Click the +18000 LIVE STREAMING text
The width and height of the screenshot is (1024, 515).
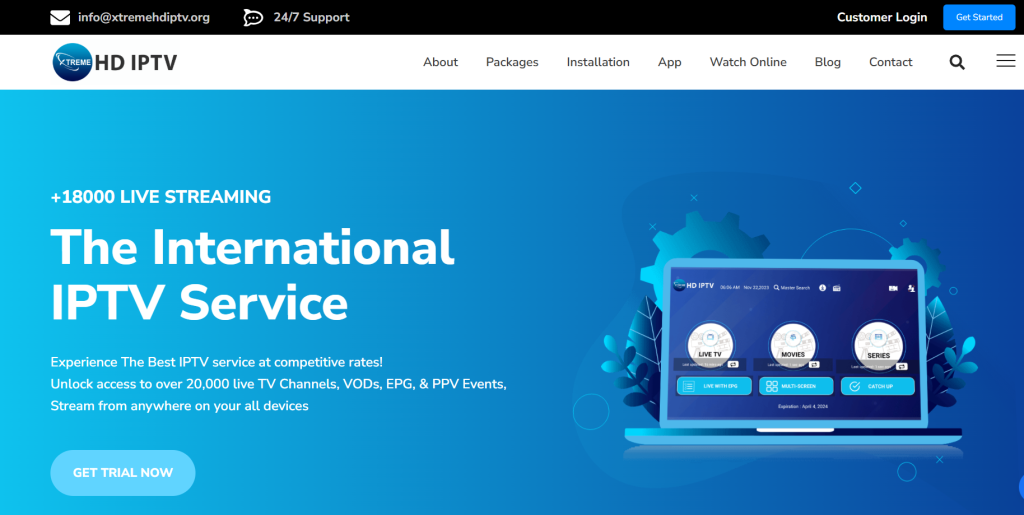[x=161, y=196]
